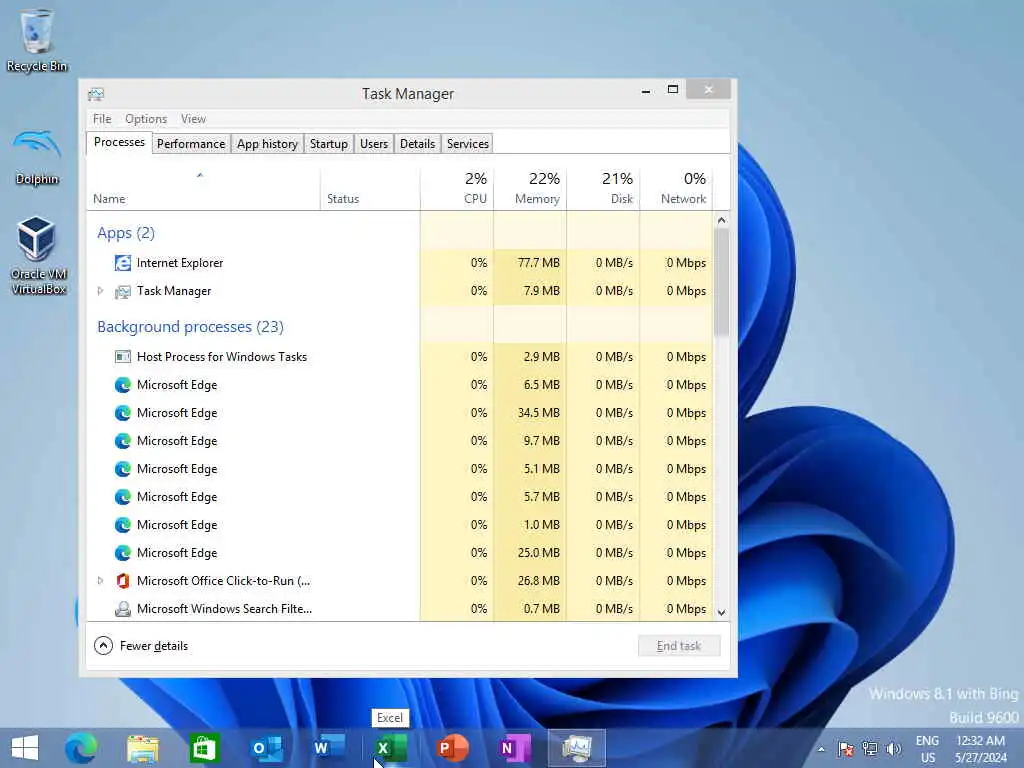
Task: Sort by Name column header
Action: (x=202, y=189)
